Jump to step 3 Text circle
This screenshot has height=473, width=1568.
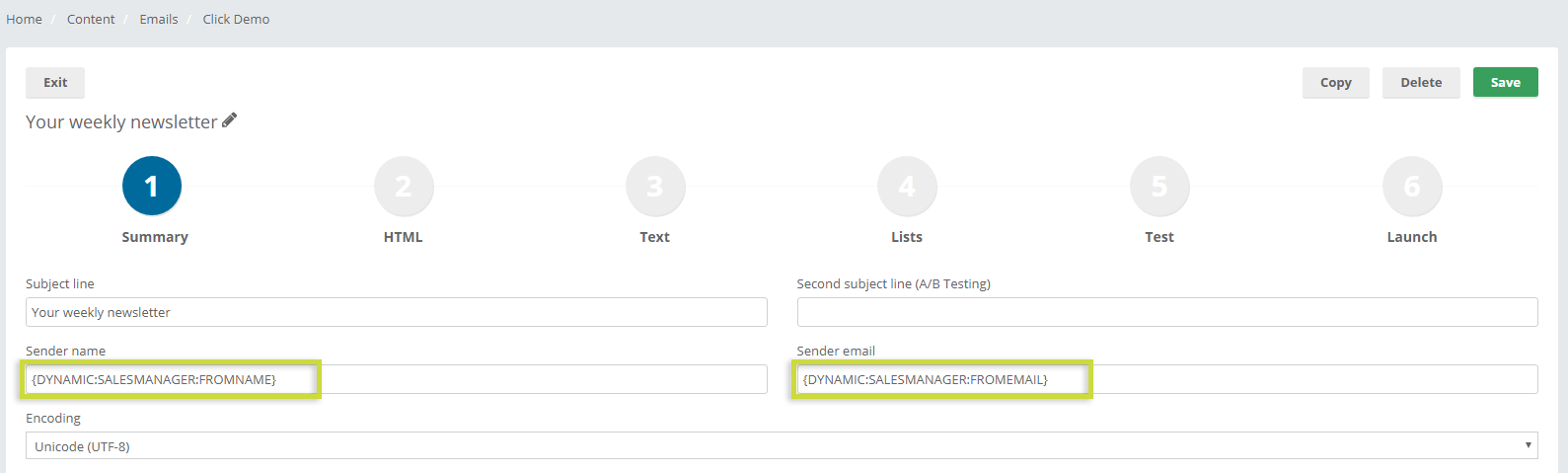tap(655, 186)
